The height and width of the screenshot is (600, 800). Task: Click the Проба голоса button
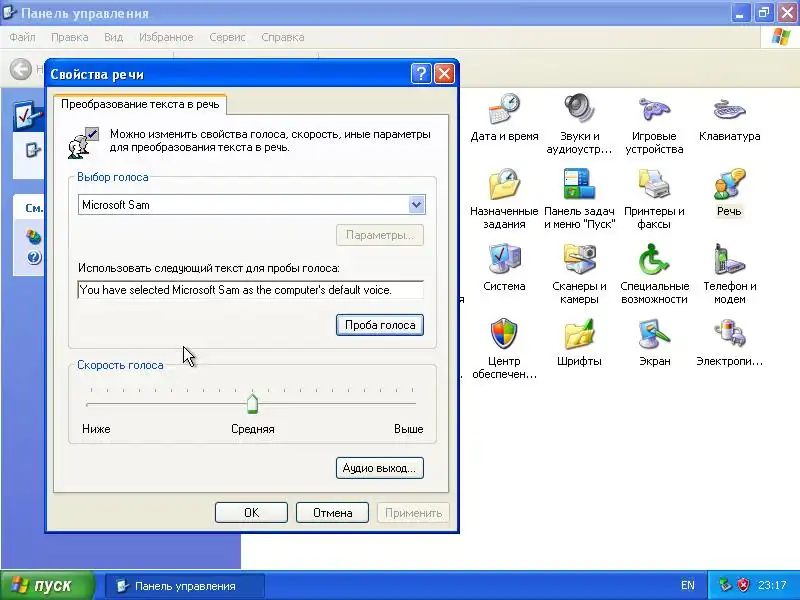coord(380,325)
